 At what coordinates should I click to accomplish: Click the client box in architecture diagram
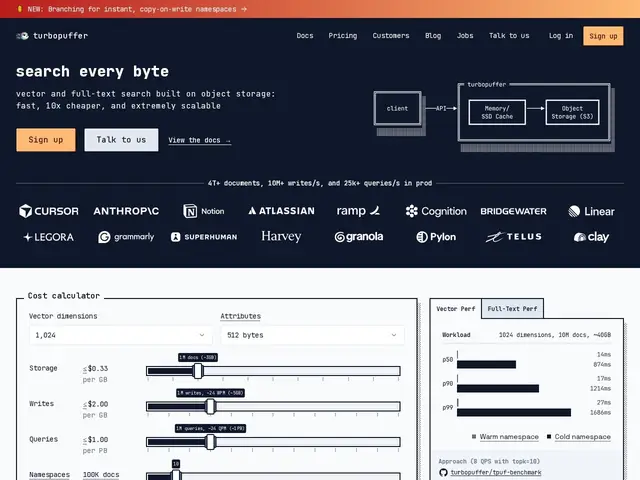click(x=398, y=109)
